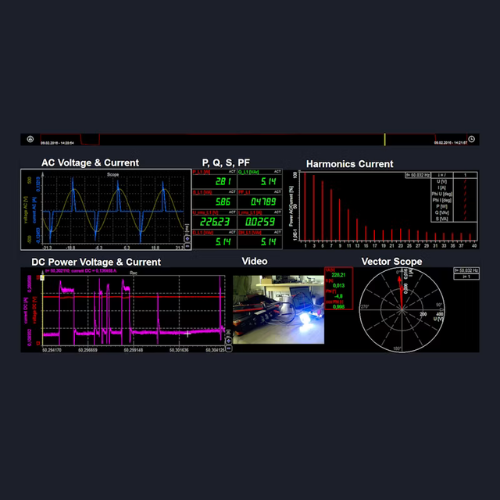Select the I_rms meter showing 0.0259
This screenshot has width=500, height=500.
[x=260, y=219]
